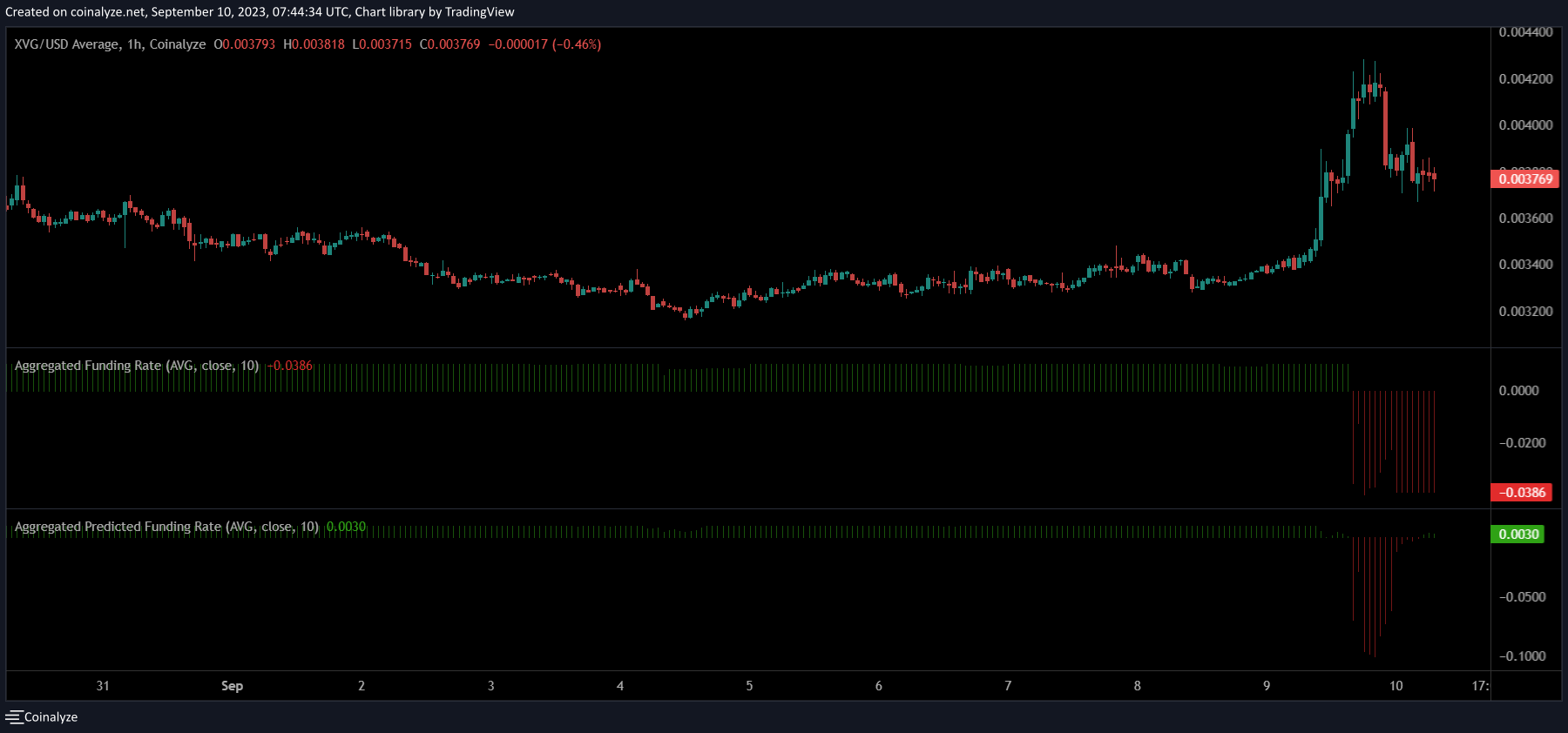Open the Coinalyze text link beside the logo

[x=51, y=717]
